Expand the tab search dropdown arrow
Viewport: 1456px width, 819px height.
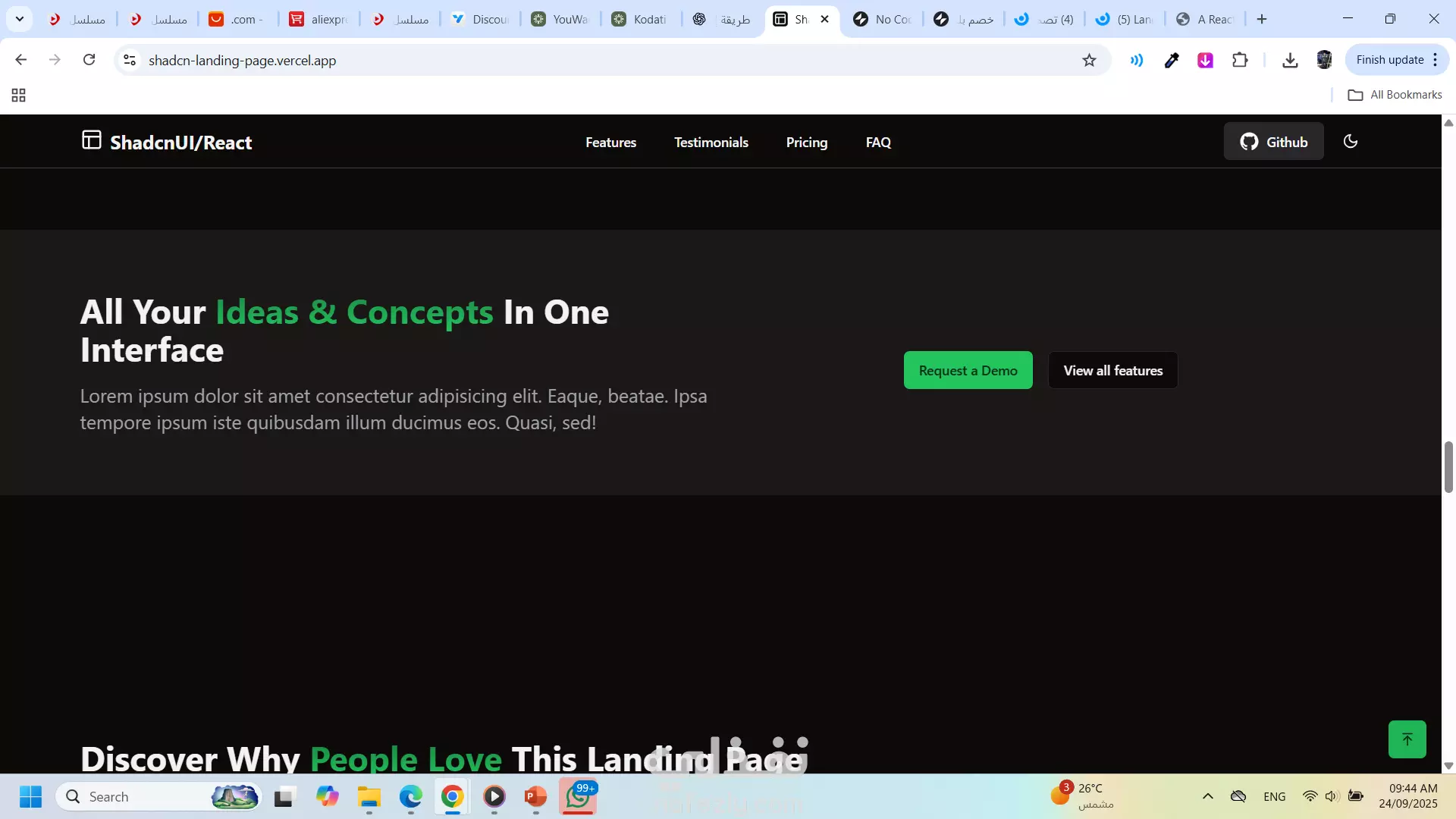[20, 19]
